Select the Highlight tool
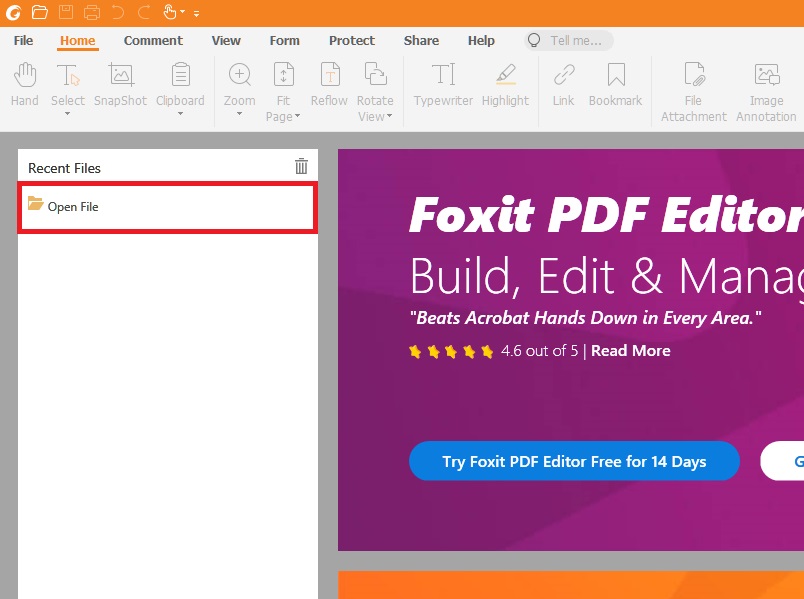804x599 pixels. click(505, 85)
